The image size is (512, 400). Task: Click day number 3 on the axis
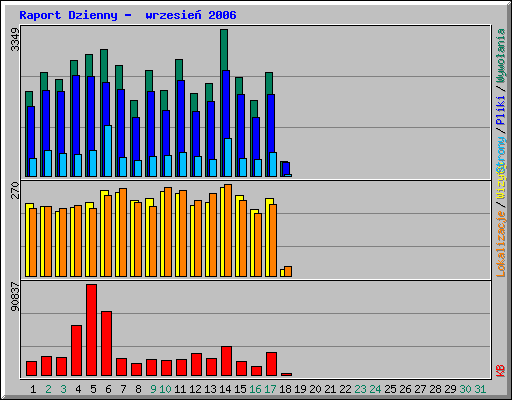[63, 389]
